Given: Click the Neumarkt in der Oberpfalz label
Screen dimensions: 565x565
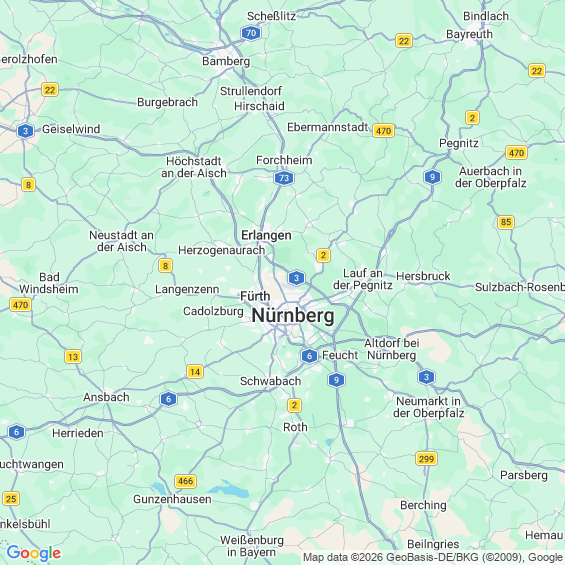Looking at the screenshot, I should pyautogui.click(x=428, y=407).
